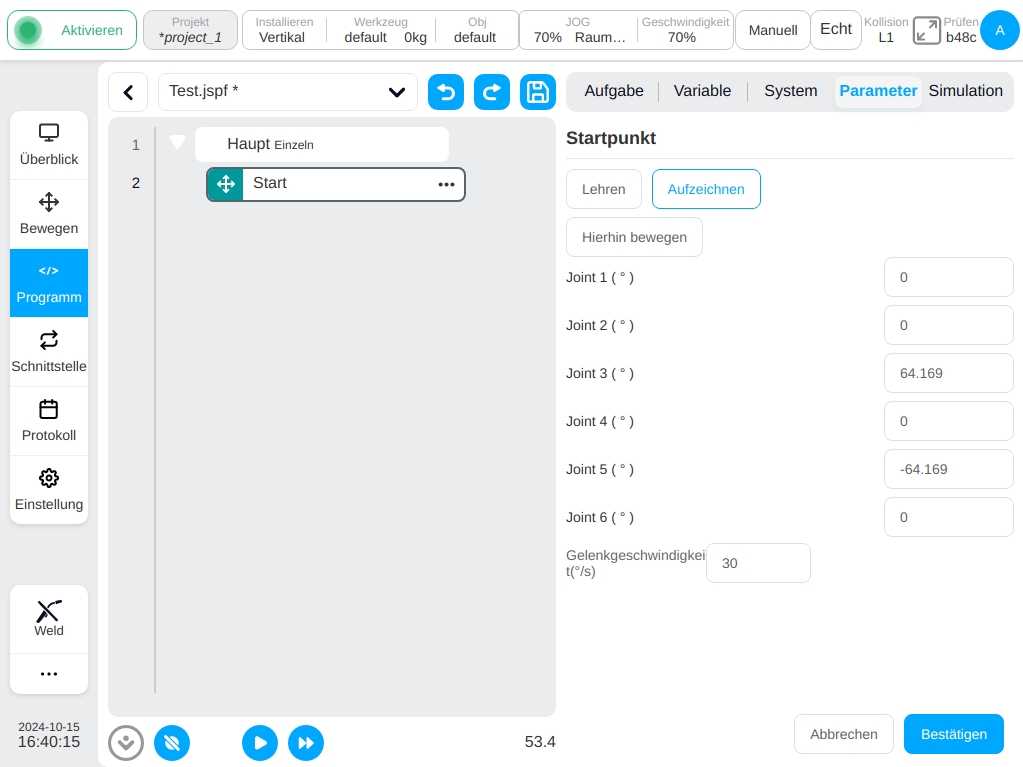Open the Bewegen move page
Screen dimensions: 1023x767
(49, 214)
